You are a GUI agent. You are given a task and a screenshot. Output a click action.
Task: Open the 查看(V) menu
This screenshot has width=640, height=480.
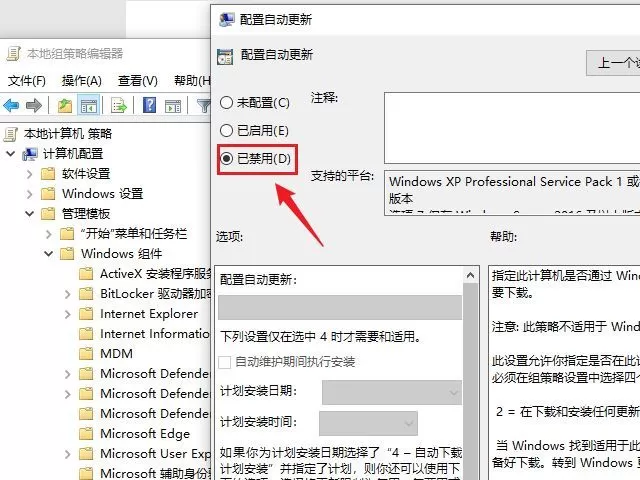tap(138, 81)
